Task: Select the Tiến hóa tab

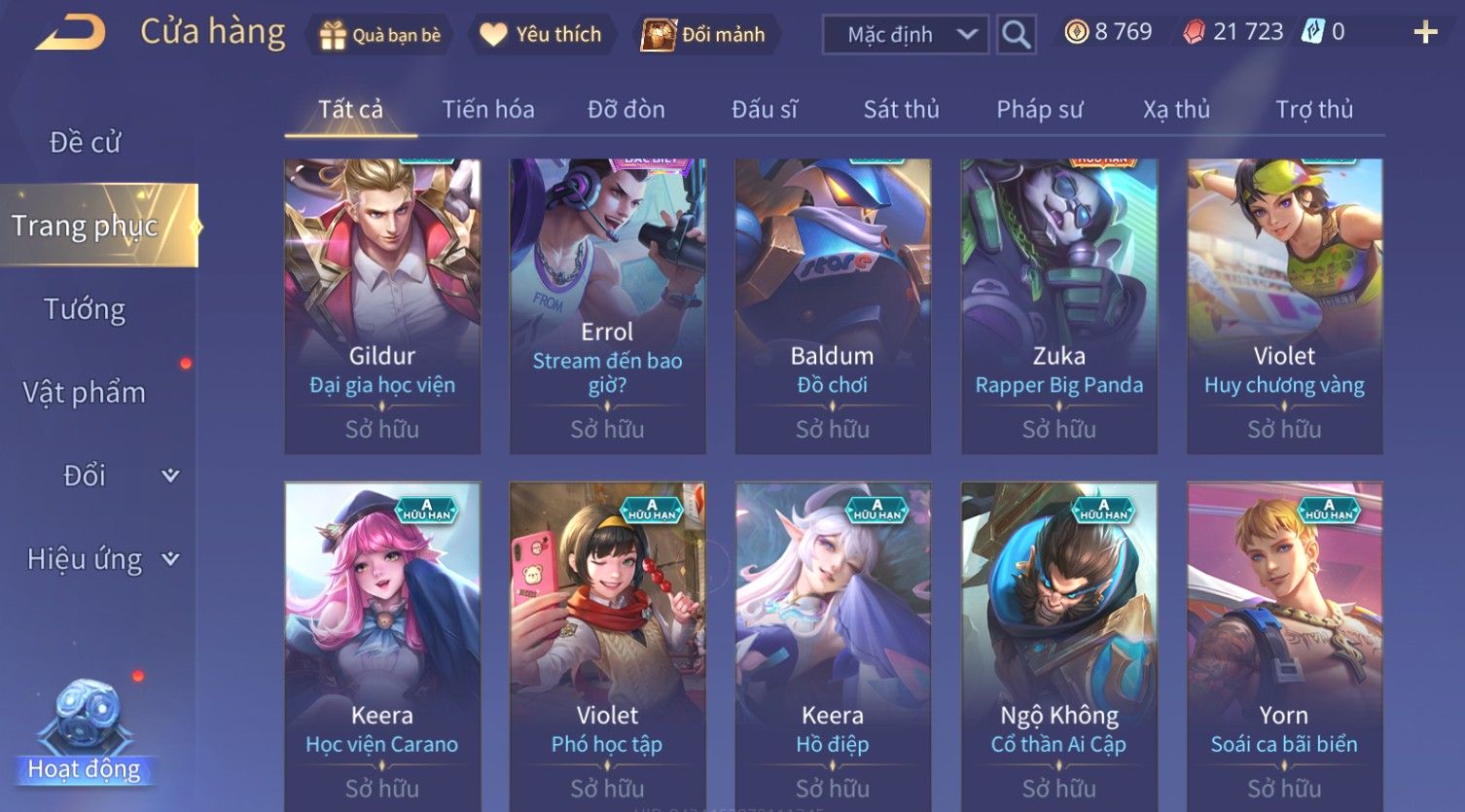Action: (x=487, y=109)
